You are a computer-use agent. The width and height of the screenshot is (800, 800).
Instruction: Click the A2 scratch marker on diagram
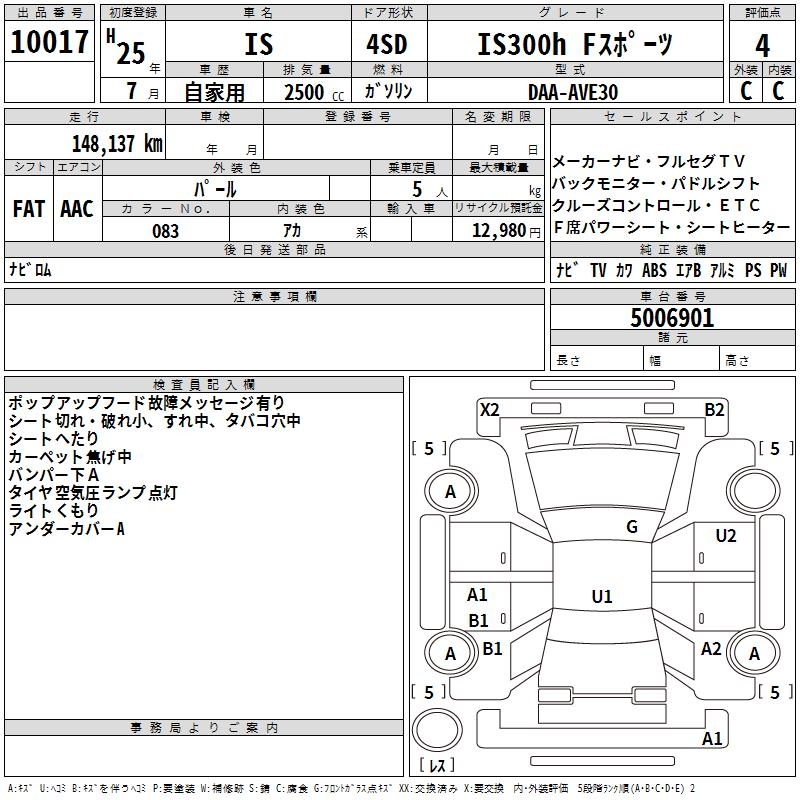[x=711, y=649]
